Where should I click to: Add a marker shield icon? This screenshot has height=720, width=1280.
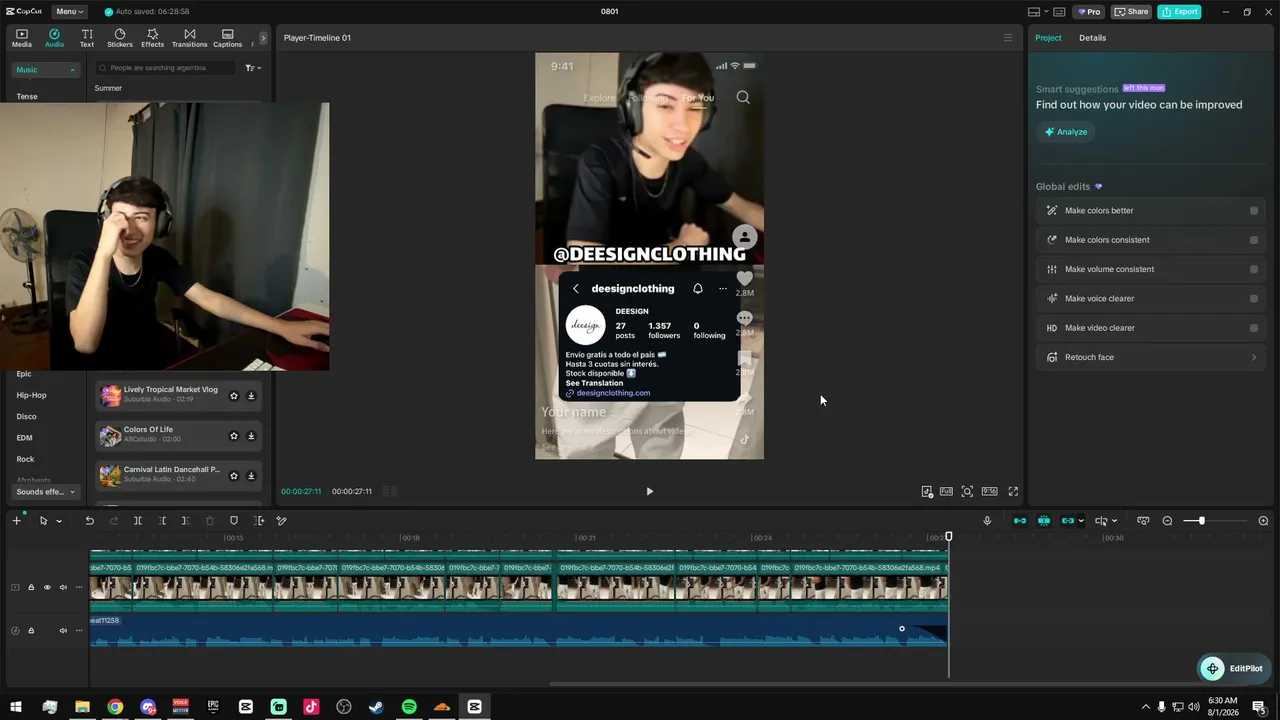coord(234,520)
